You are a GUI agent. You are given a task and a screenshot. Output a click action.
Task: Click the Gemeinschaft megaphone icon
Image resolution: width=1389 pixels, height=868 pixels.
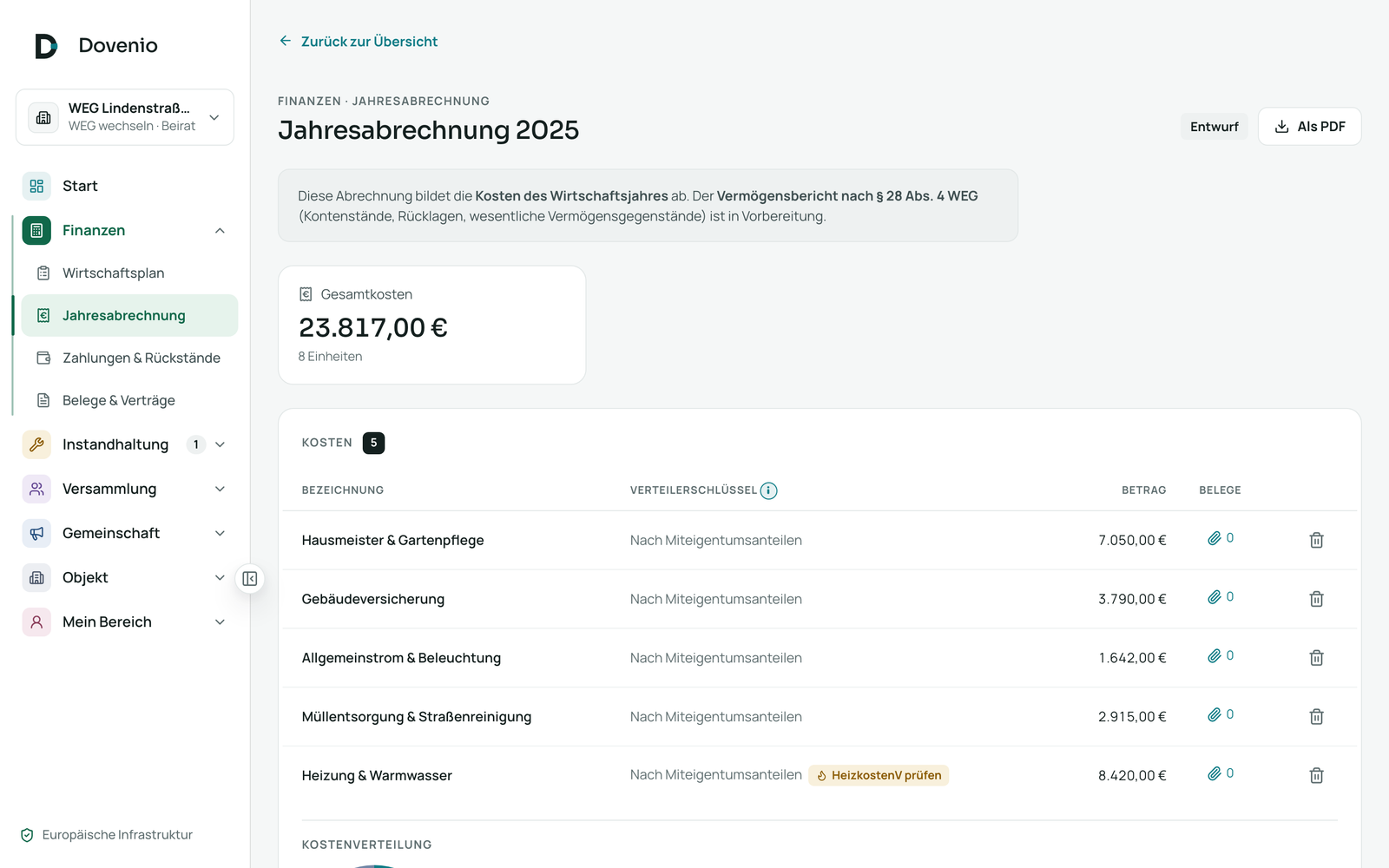click(x=36, y=533)
